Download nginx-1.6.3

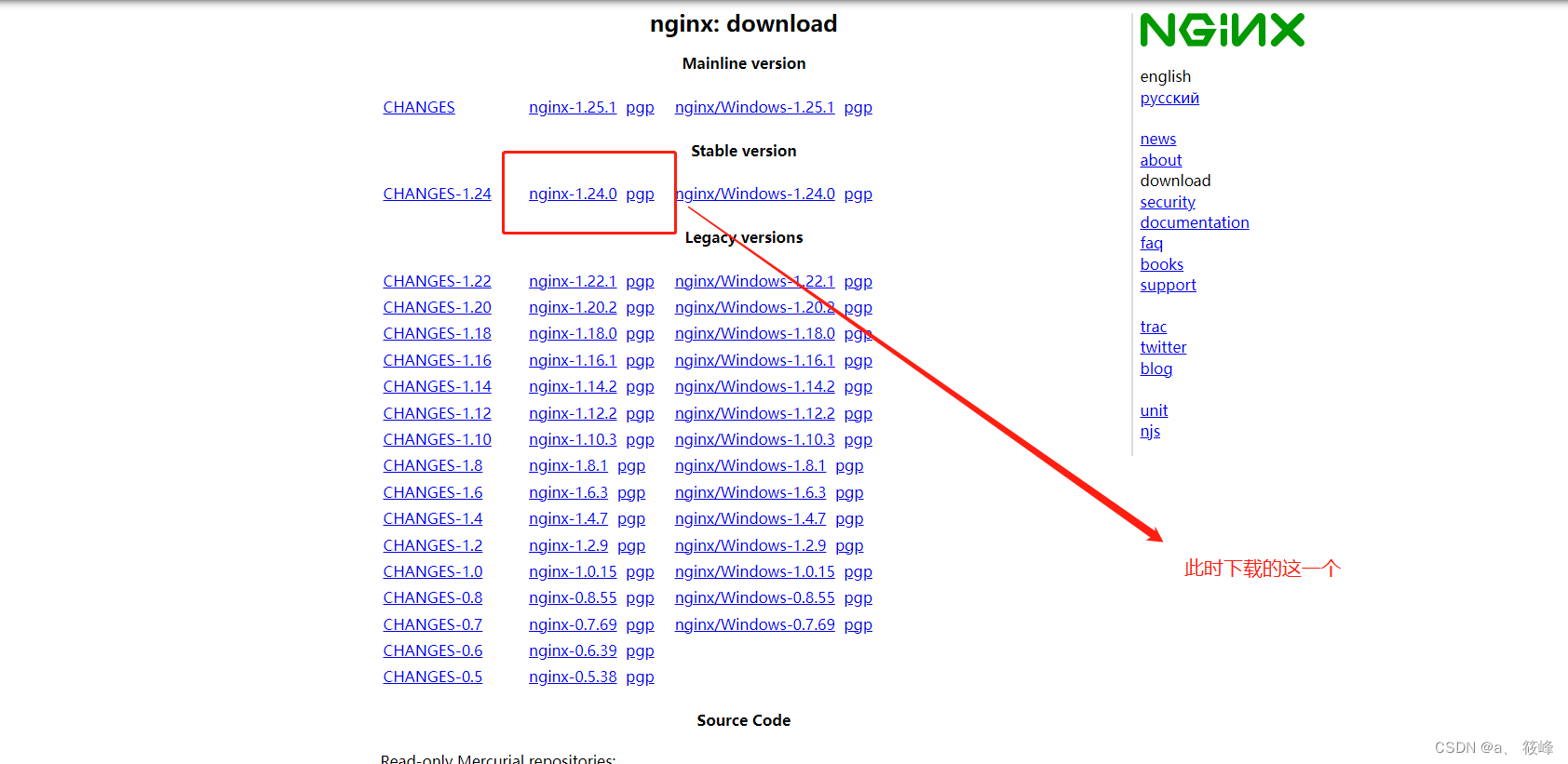568,492
